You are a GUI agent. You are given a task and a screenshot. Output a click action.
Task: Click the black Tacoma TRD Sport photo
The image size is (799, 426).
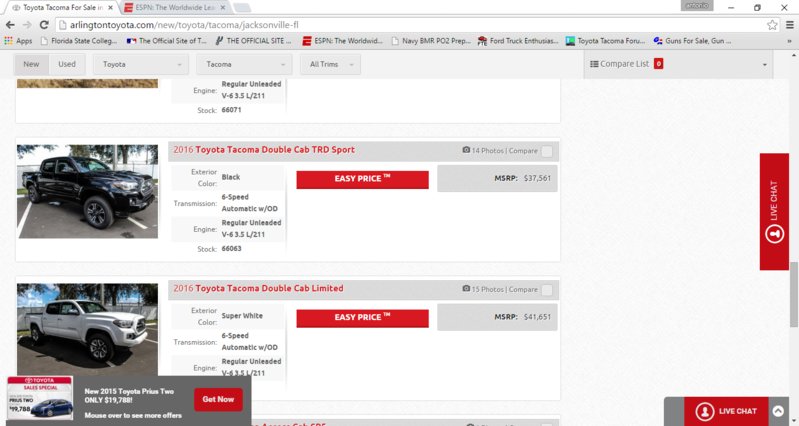tap(87, 191)
